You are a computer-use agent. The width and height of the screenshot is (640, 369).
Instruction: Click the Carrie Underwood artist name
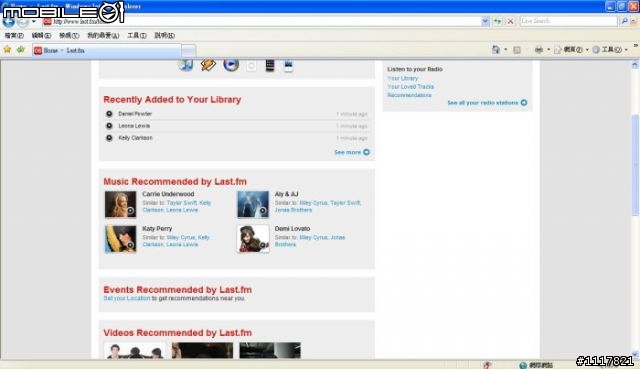(x=168, y=194)
